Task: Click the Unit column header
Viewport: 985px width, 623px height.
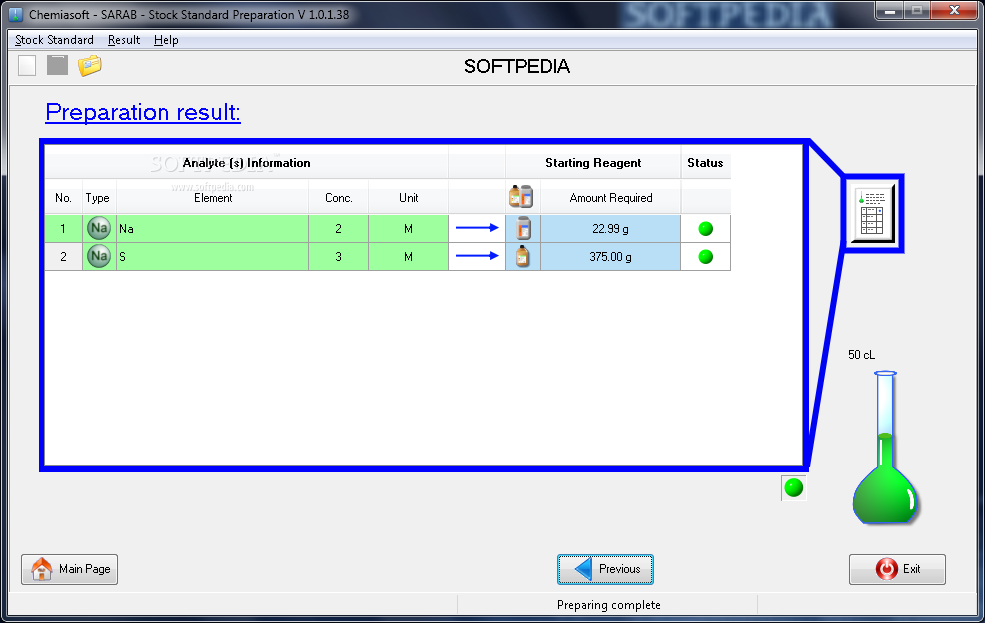Action: (x=408, y=198)
